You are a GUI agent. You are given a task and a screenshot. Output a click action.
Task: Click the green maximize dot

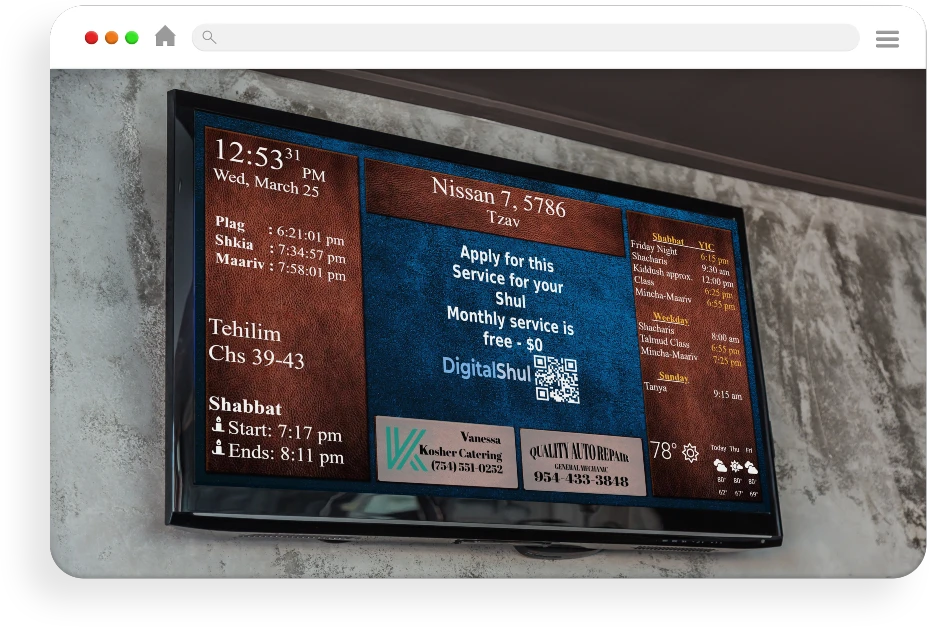(132, 37)
